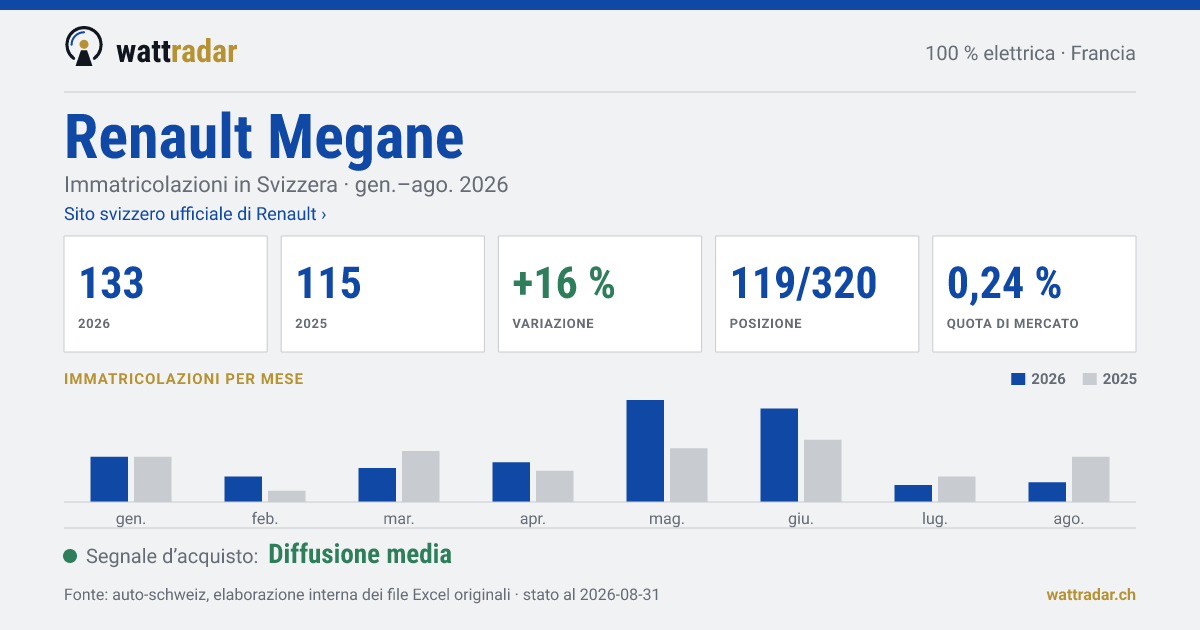Click the blue 2026 bar for giu.
Screen dimensions: 1200x630
(x=779, y=455)
